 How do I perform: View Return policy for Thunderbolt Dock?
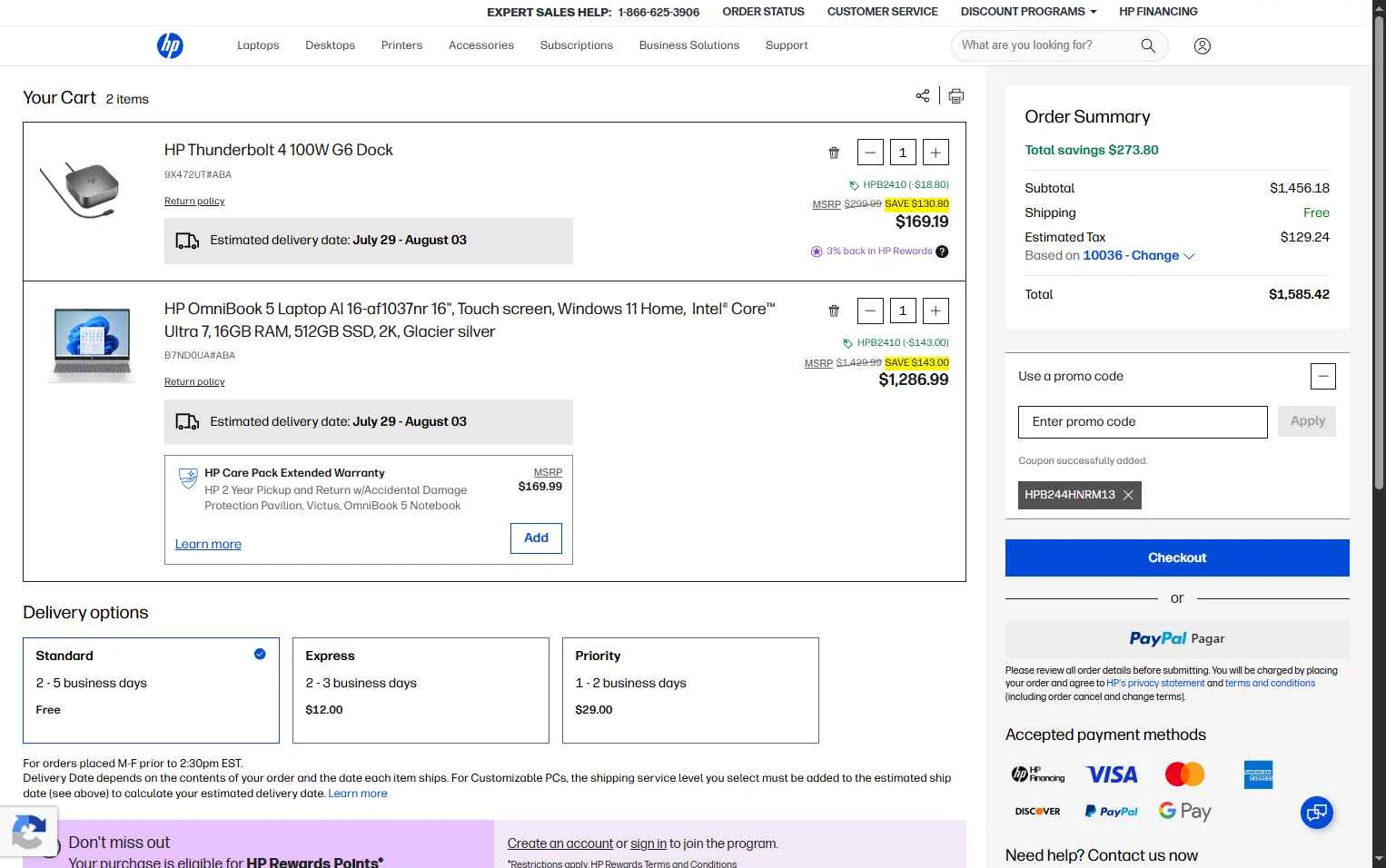pyautogui.click(x=194, y=202)
